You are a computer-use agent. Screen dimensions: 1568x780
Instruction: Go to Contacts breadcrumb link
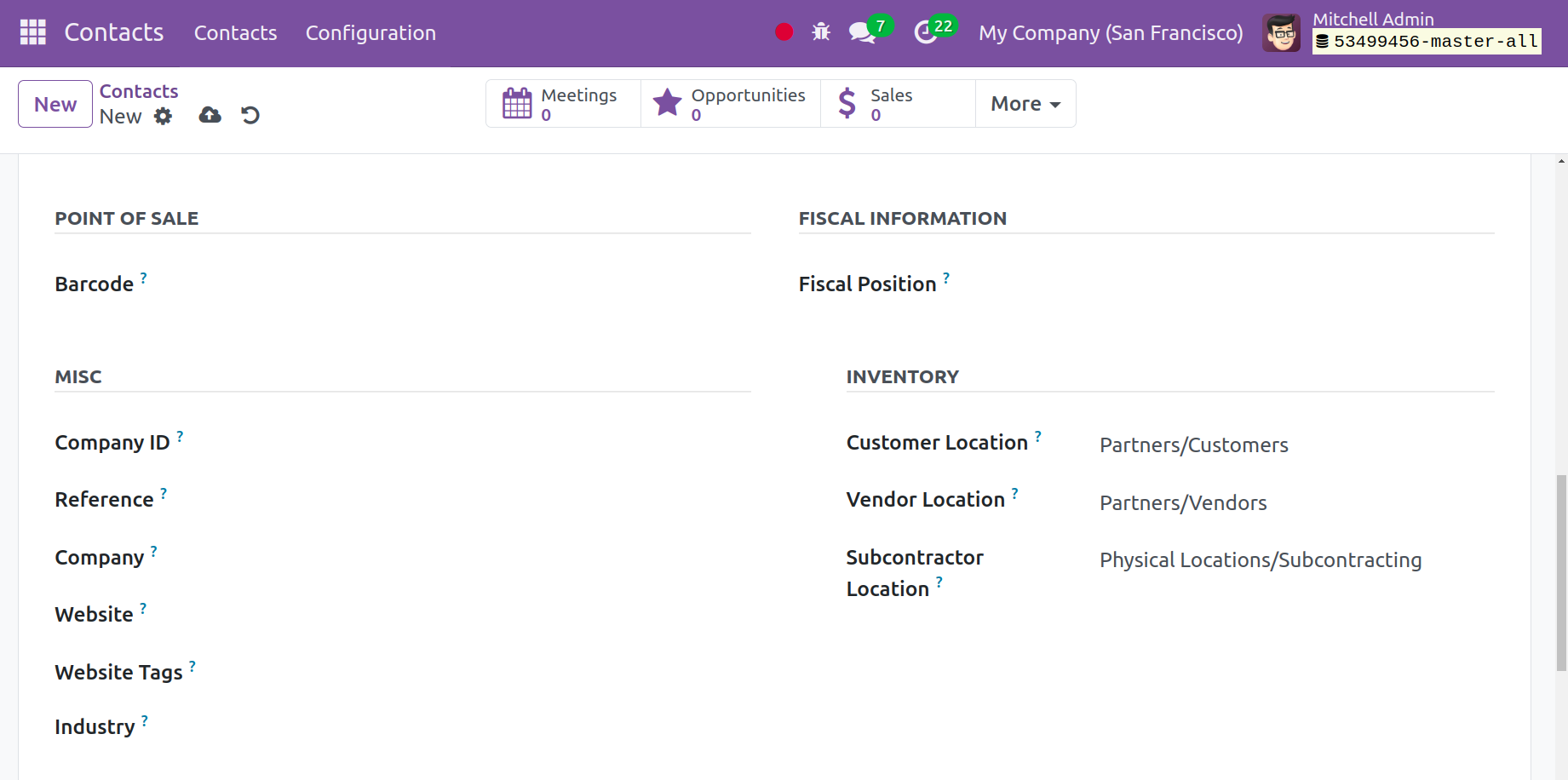pos(139,91)
